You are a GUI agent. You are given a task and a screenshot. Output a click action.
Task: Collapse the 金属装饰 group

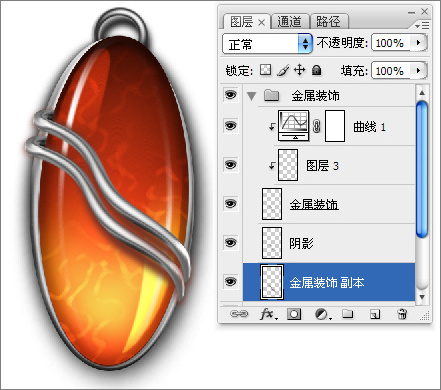point(251,96)
